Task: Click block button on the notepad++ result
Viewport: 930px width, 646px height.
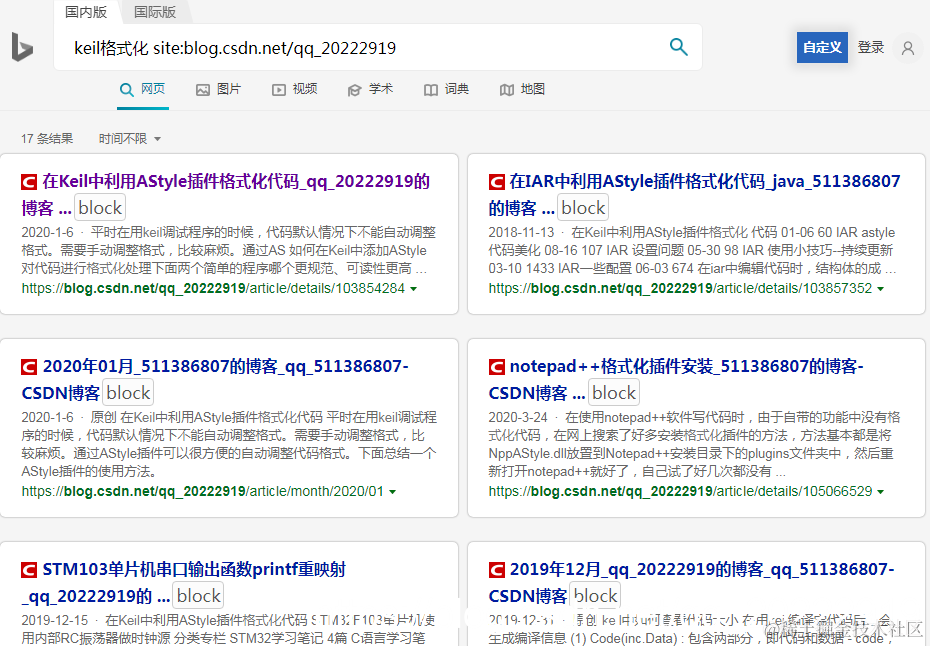Action: point(614,393)
